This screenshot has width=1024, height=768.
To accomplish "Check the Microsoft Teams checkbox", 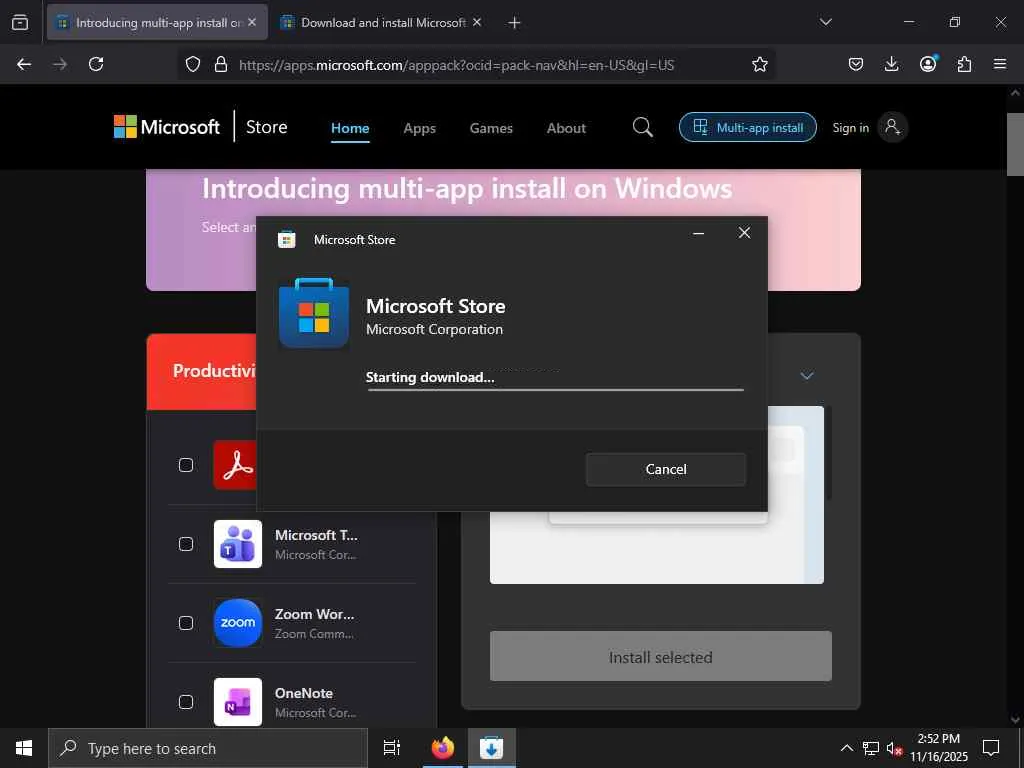I will coord(186,544).
